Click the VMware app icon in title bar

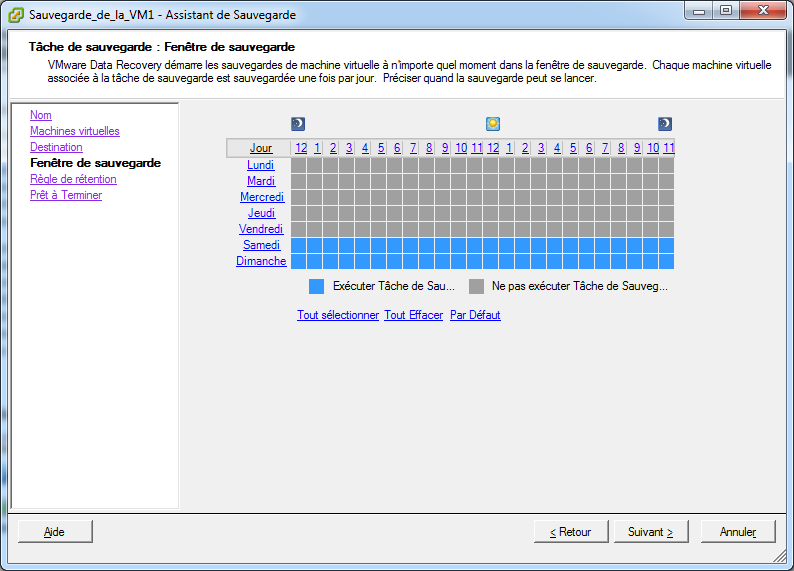[x=16, y=15]
